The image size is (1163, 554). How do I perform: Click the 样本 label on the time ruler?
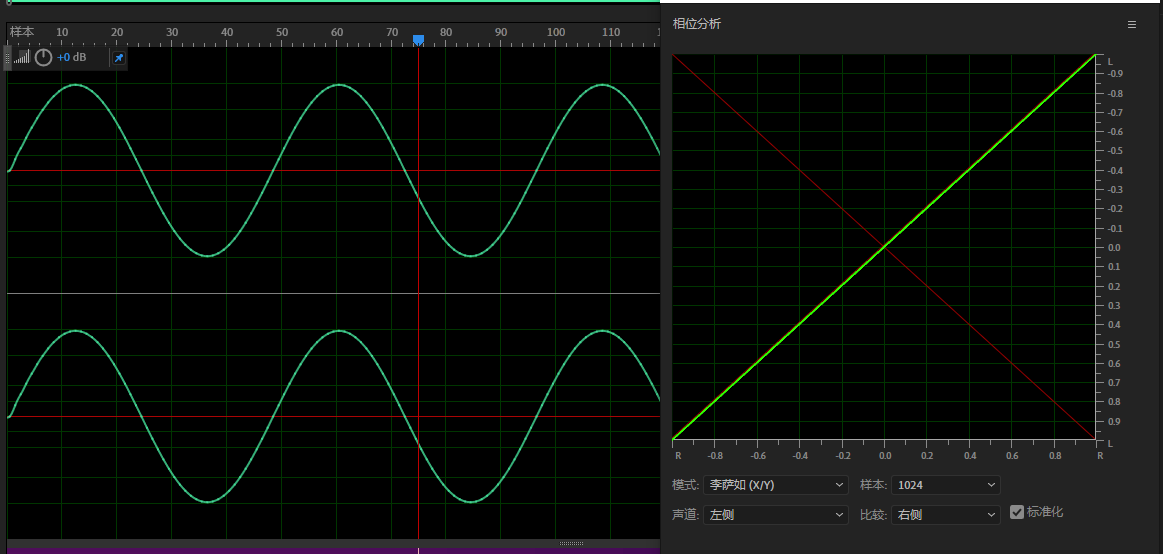coord(22,33)
